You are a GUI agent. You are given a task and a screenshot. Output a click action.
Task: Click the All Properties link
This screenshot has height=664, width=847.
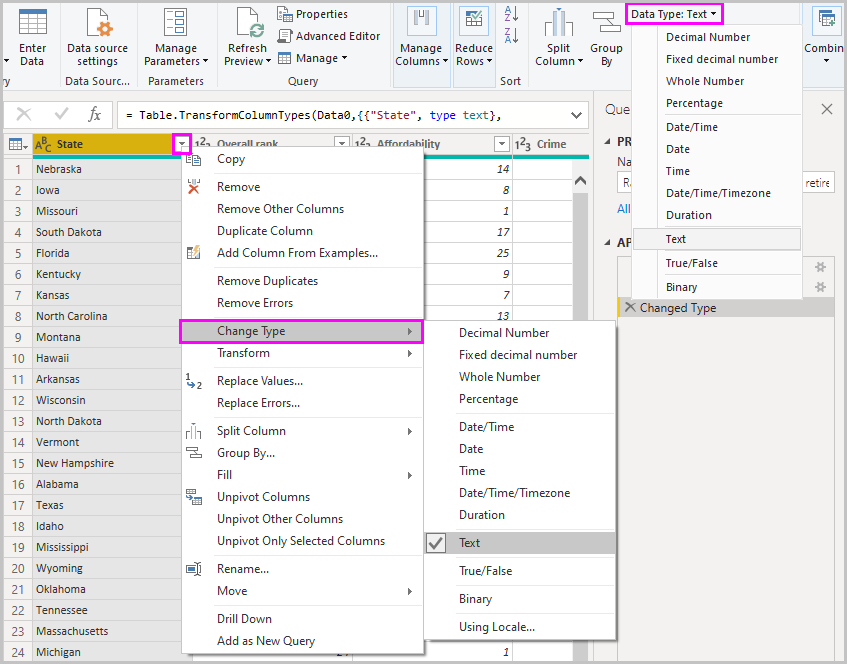click(624, 208)
